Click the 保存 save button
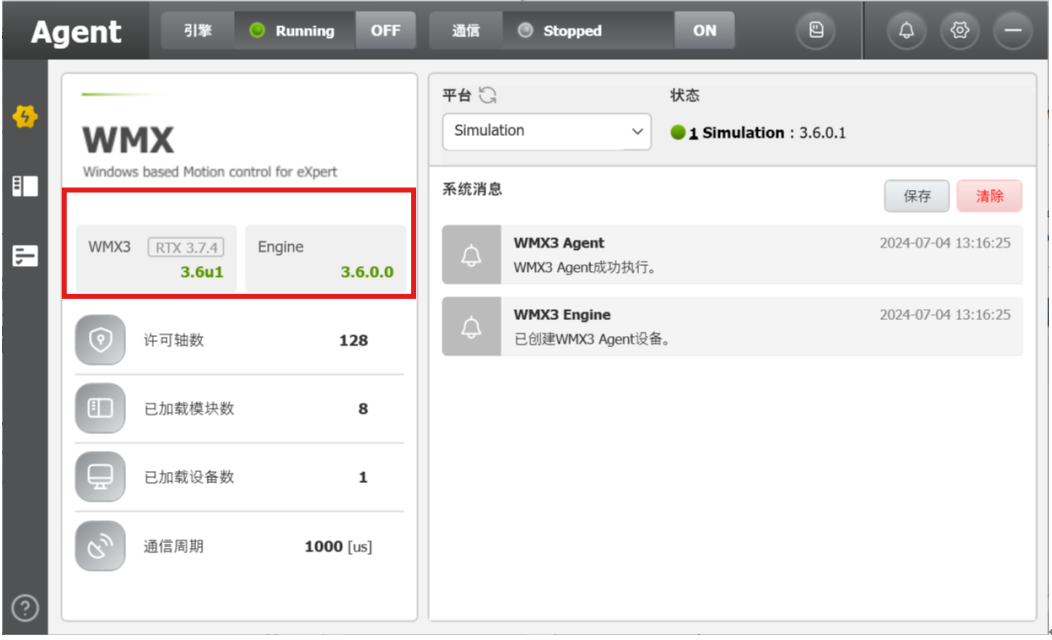Image resolution: width=1052 pixels, height=640 pixels. [916, 196]
